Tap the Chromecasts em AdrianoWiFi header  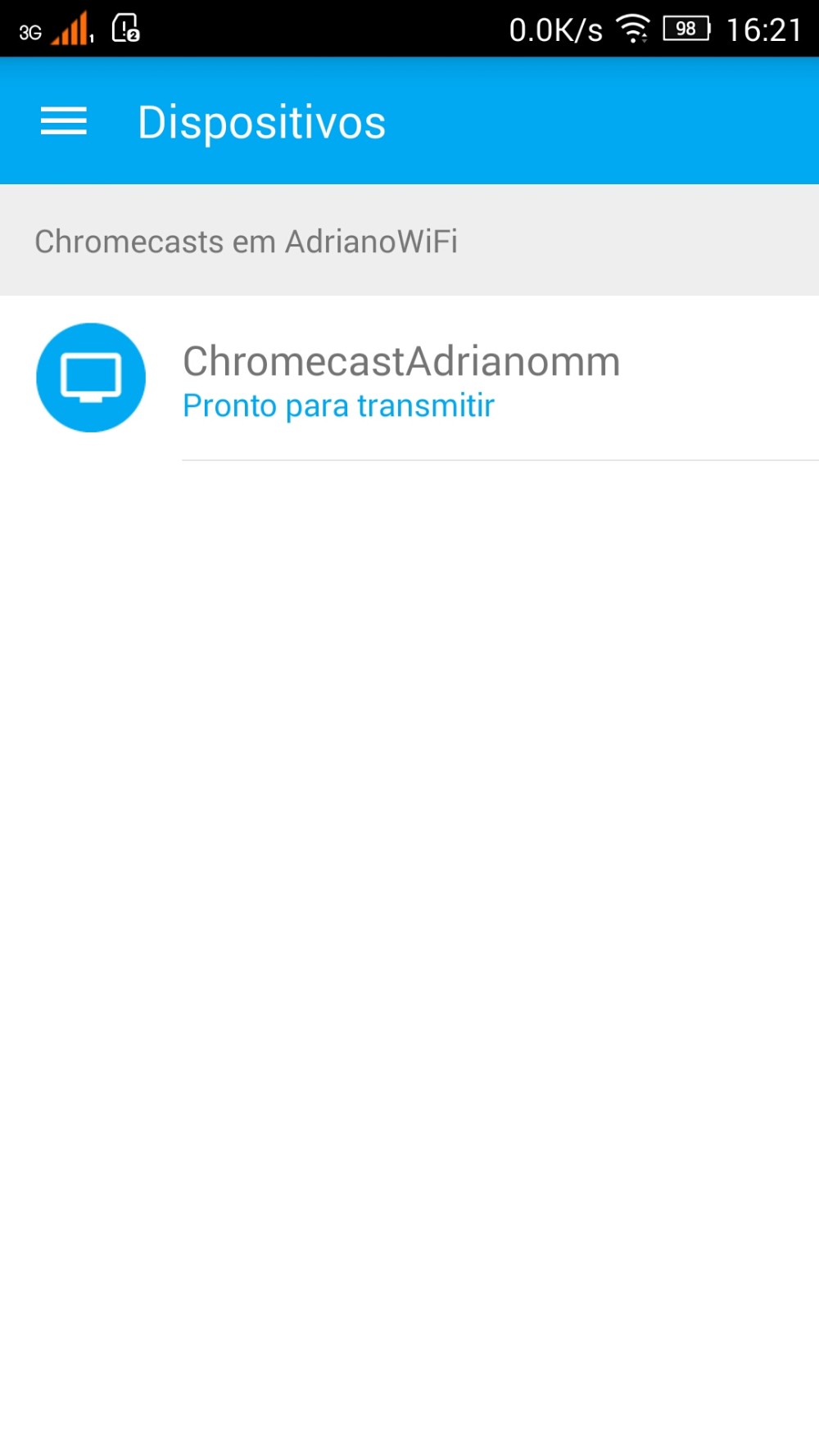click(x=246, y=242)
